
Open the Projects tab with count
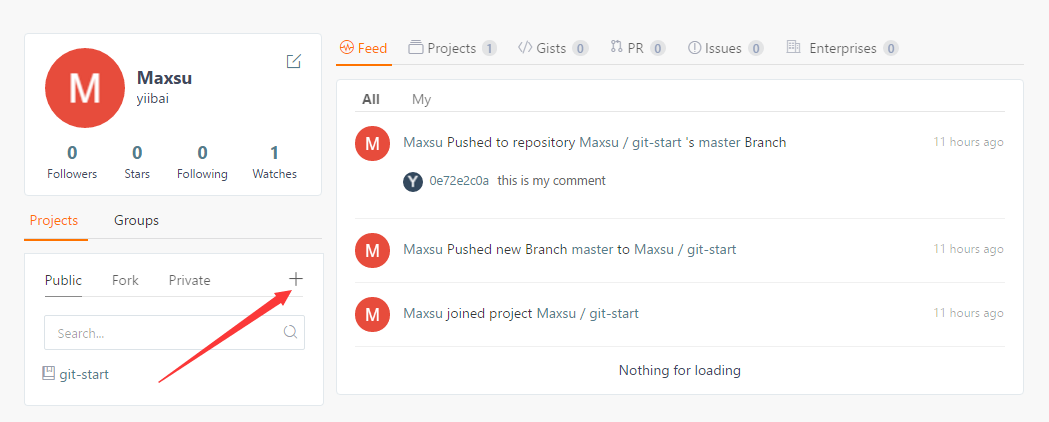[x=452, y=48]
